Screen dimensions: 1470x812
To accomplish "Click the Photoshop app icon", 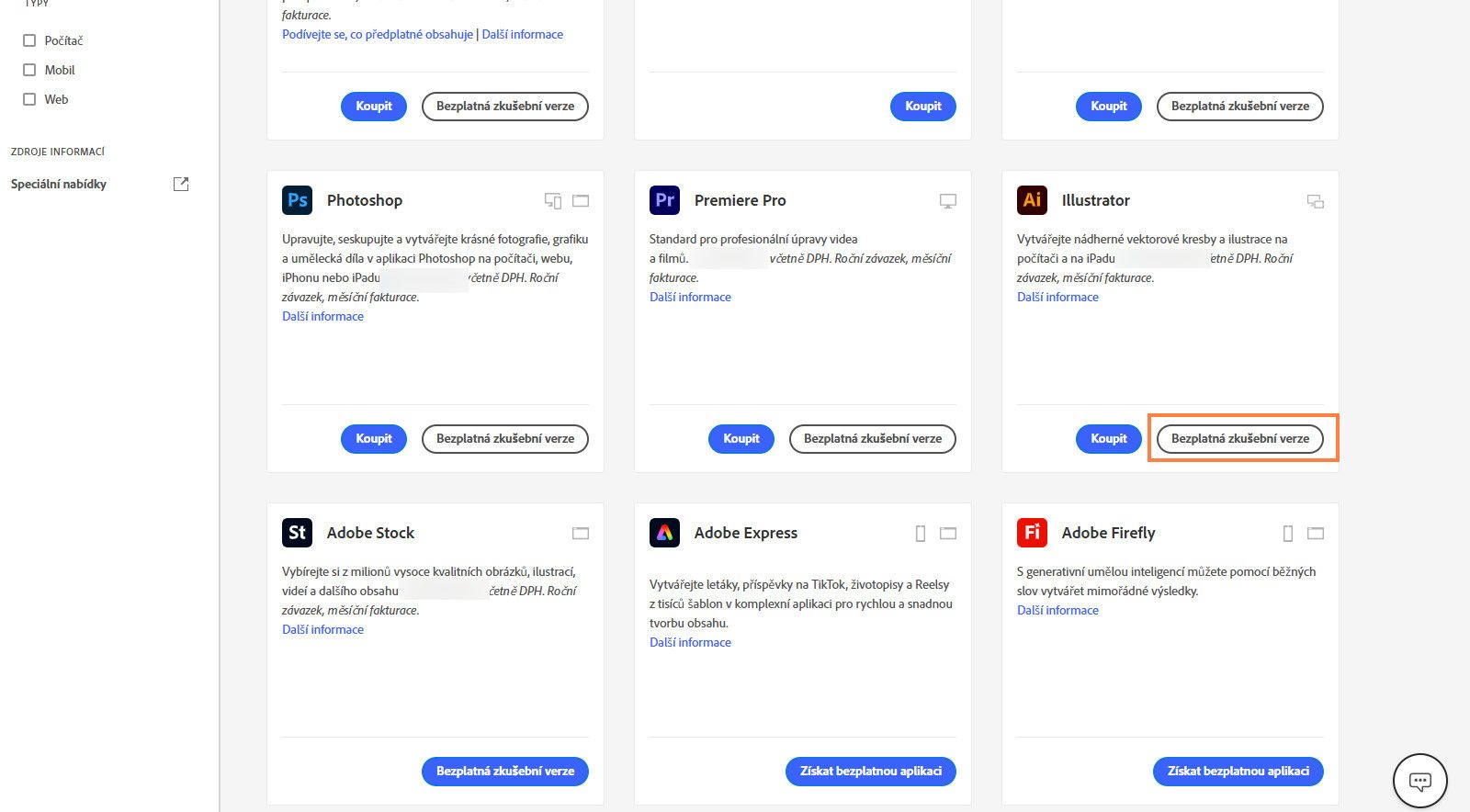I will click(x=298, y=200).
